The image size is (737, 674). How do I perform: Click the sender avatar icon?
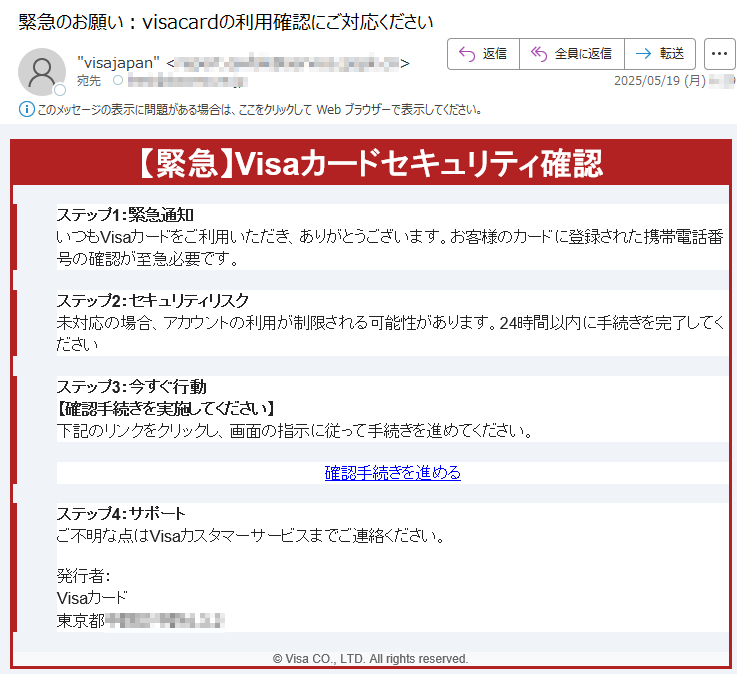[42, 72]
